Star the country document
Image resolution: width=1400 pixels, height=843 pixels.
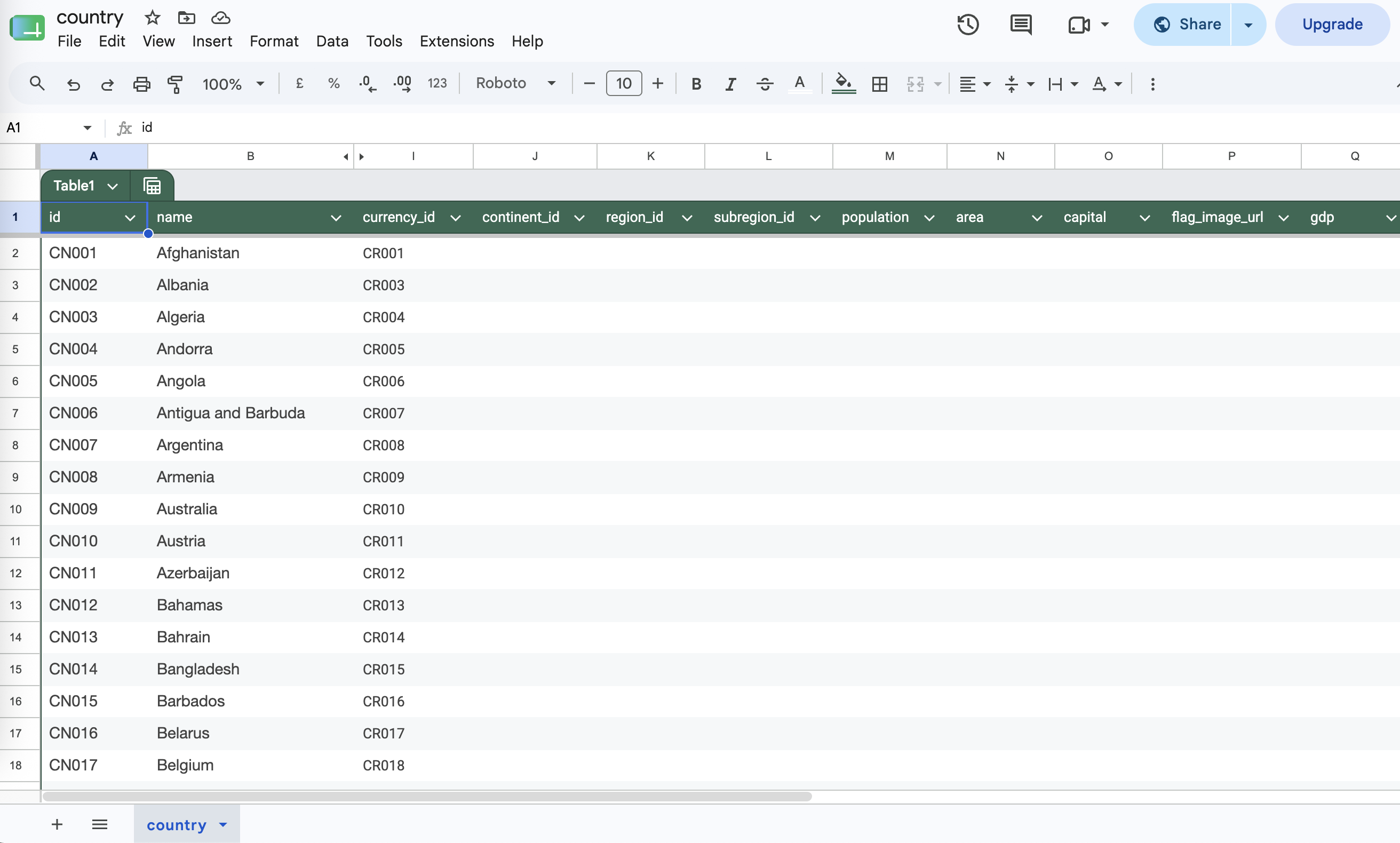tap(152, 18)
